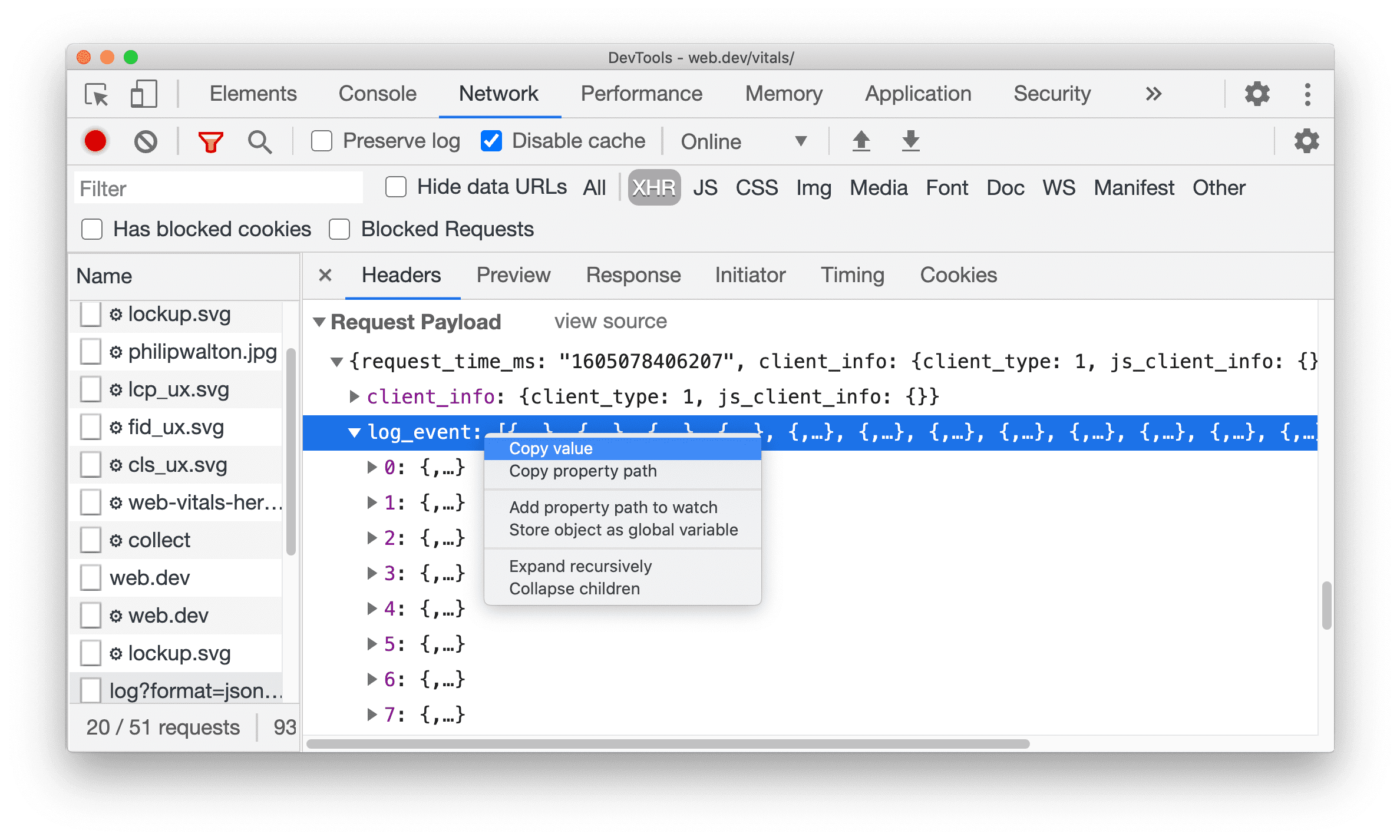Image resolution: width=1400 pixels, height=840 pixels.
Task: Click the overflow chevron >> icon
Action: tap(1155, 92)
